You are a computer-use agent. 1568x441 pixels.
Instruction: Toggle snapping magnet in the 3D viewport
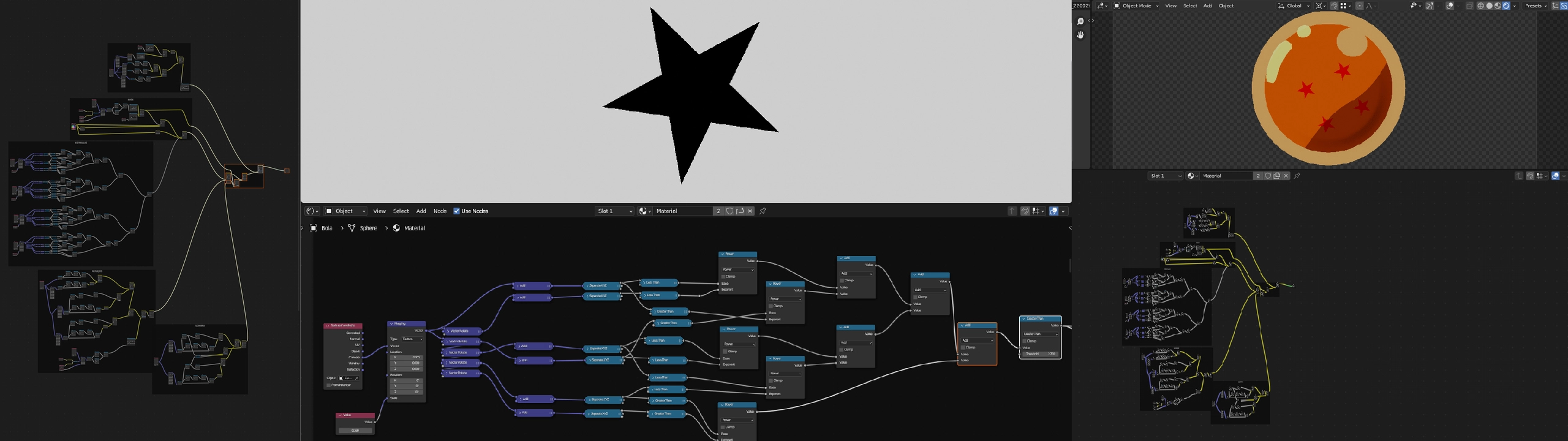pyautogui.click(x=1334, y=6)
